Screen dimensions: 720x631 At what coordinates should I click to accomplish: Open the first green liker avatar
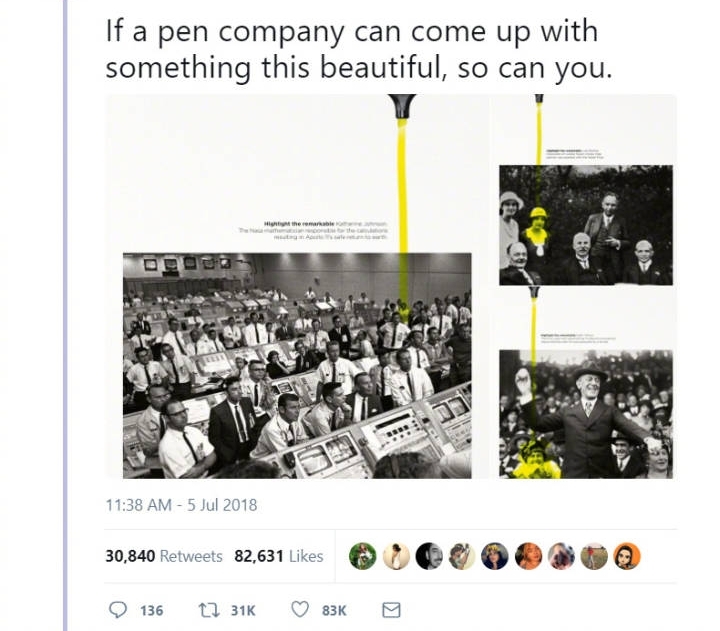click(363, 556)
